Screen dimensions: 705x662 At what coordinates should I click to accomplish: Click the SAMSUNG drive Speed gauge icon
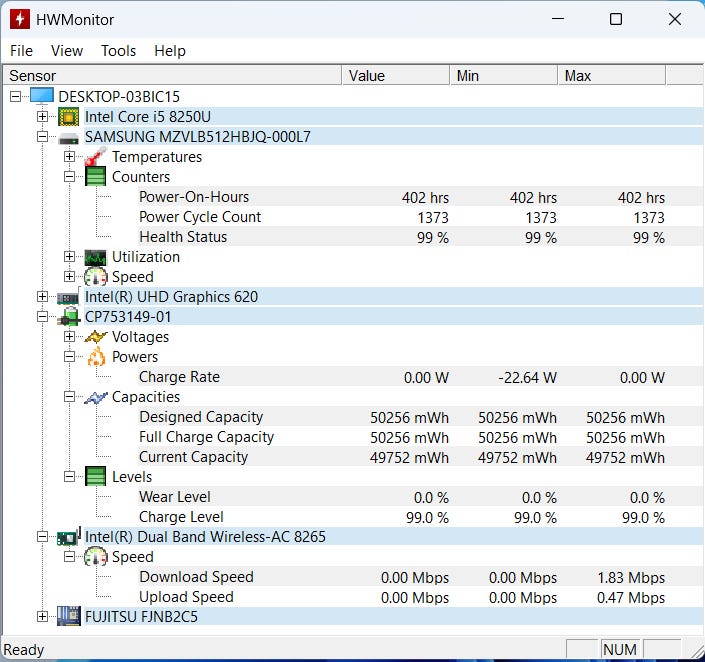tap(95, 277)
